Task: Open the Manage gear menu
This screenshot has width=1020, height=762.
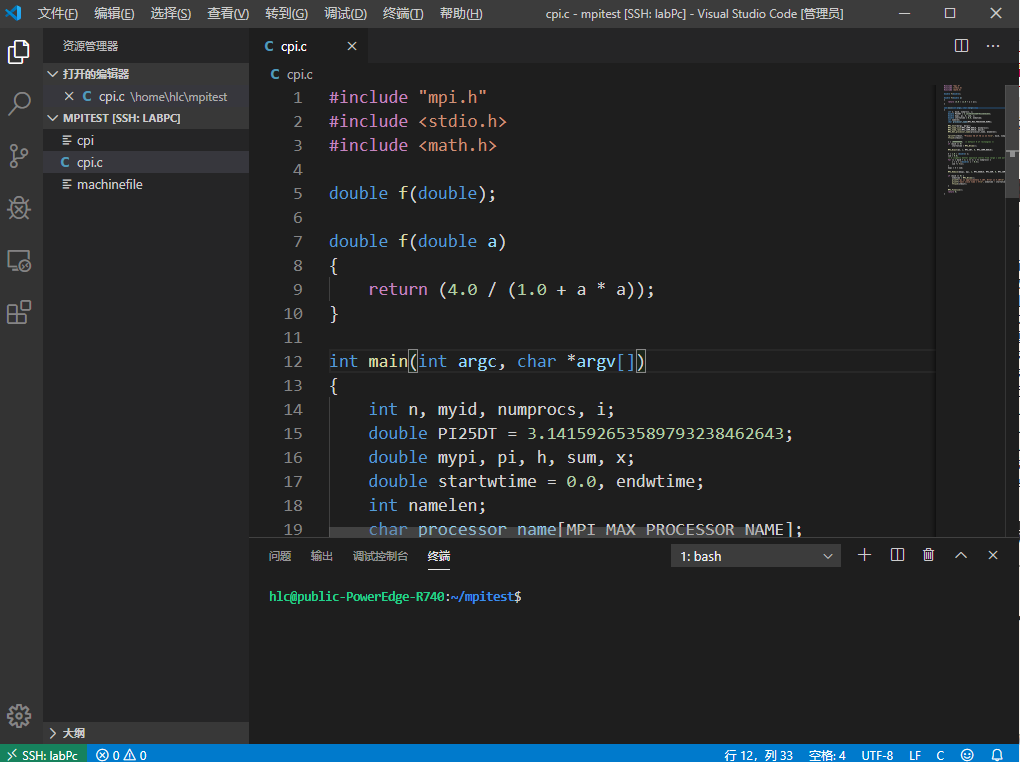Action: (x=18, y=716)
